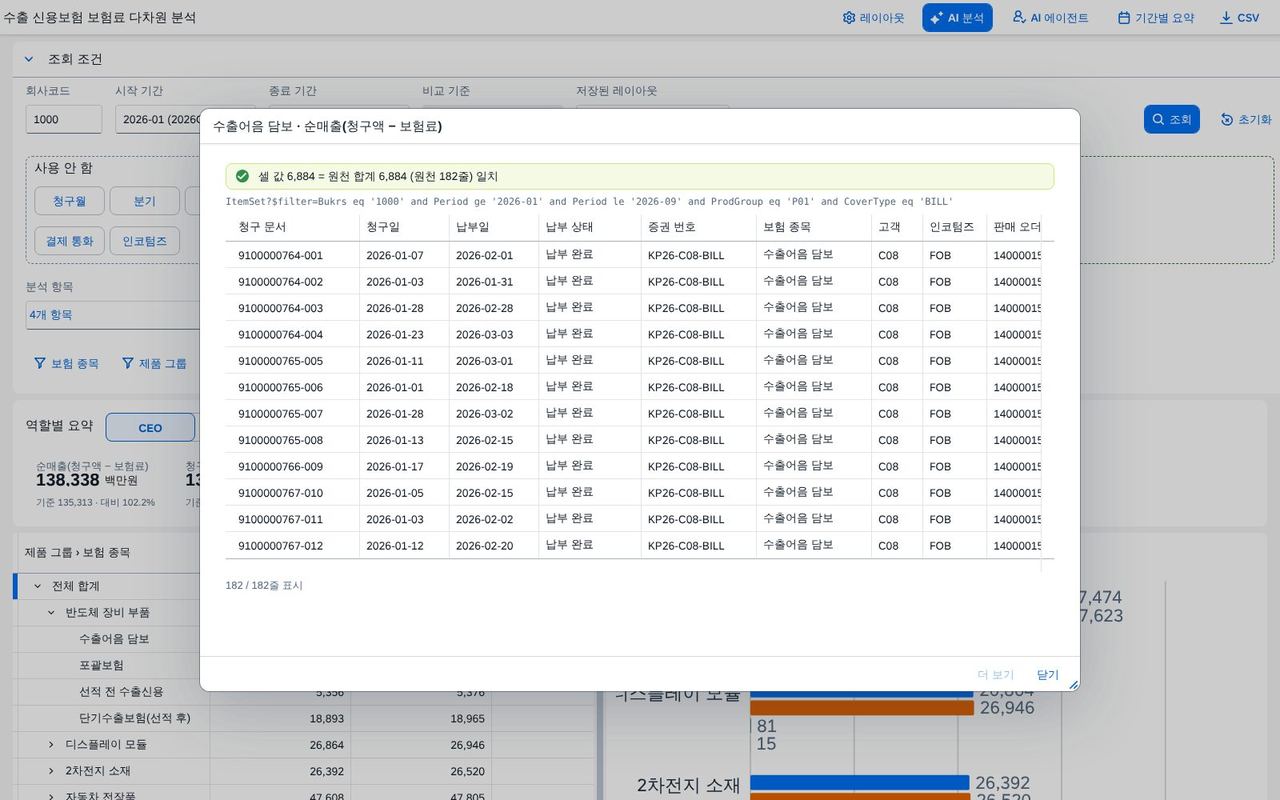
Task: Sort by 청구 문서 column header
Action: tap(292, 227)
